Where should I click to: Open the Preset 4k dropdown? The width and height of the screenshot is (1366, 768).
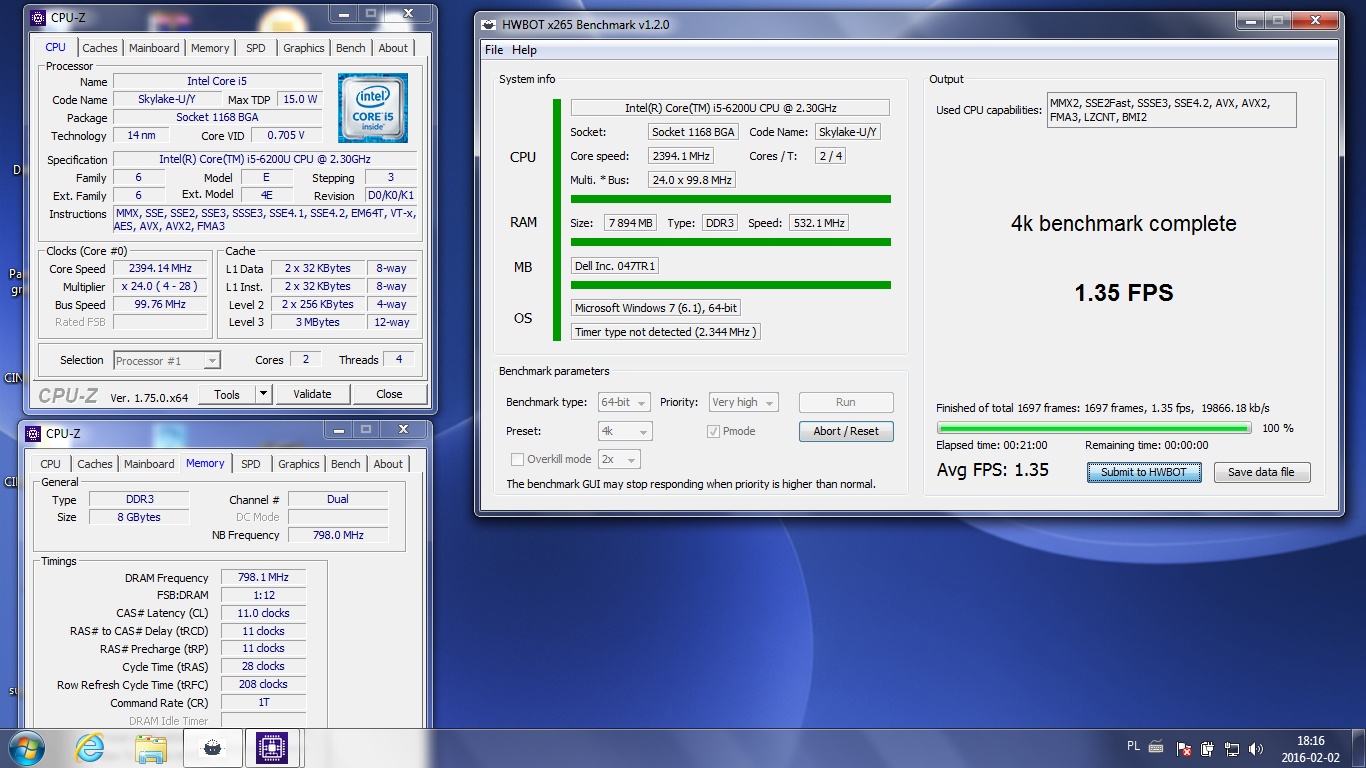point(625,431)
